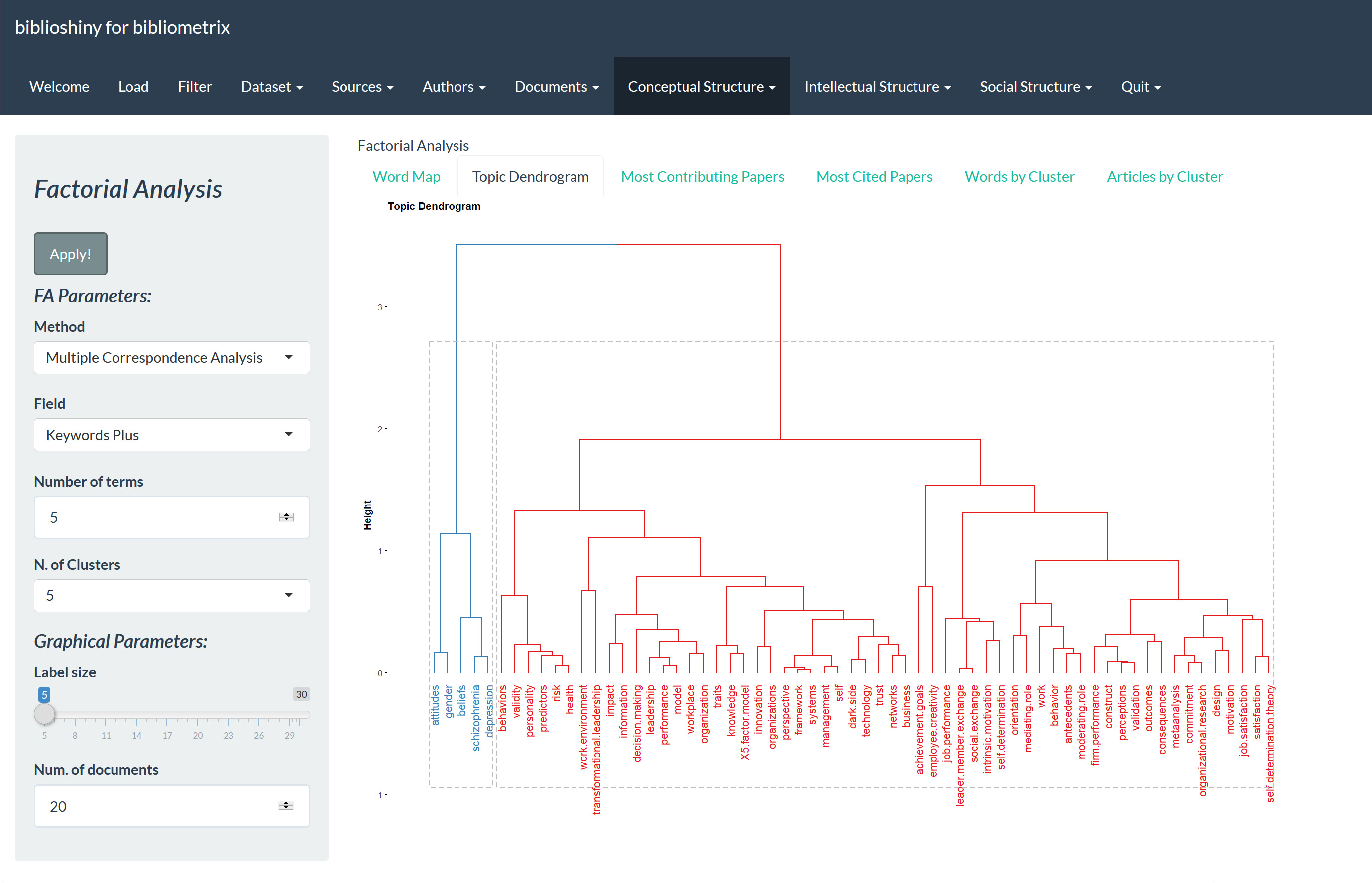
Task: Select the Most Cited Papers tab
Action: pyautogui.click(x=874, y=177)
